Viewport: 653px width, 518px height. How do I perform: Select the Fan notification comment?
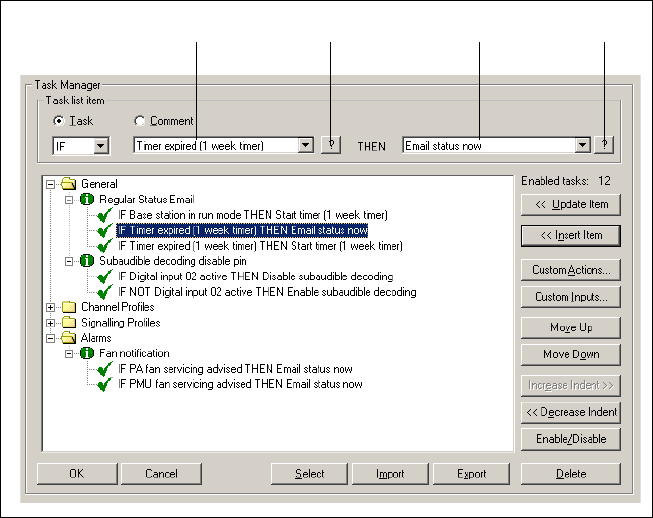(134, 354)
